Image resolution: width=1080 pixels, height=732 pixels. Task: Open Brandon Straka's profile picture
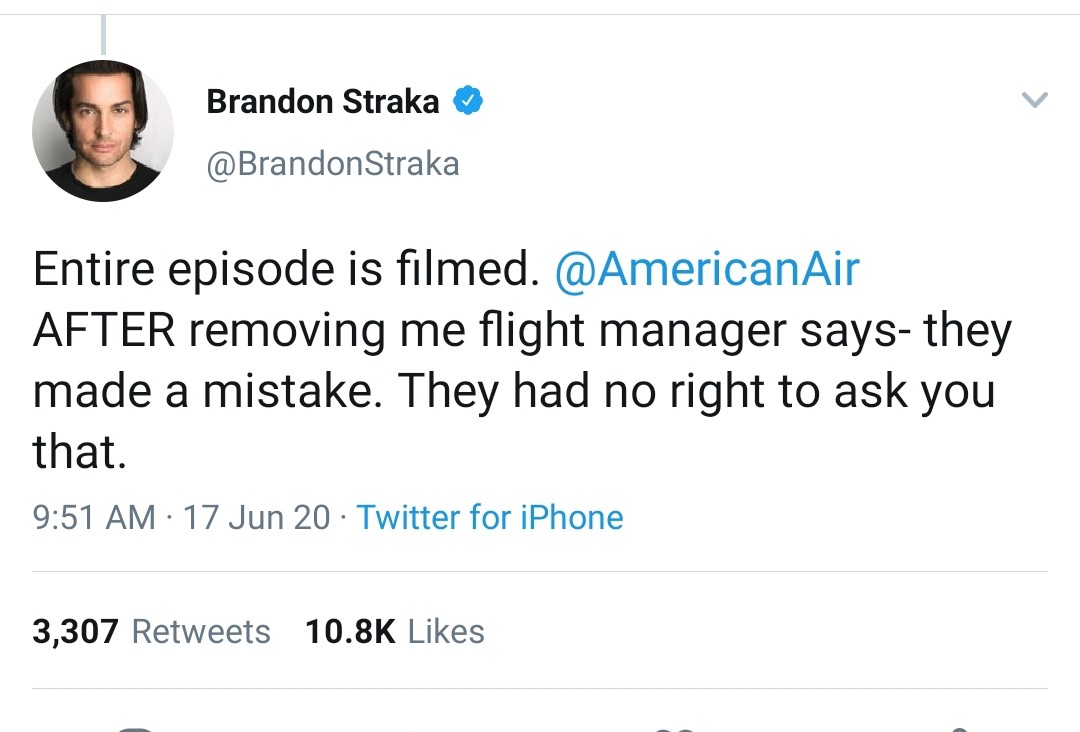click(103, 130)
